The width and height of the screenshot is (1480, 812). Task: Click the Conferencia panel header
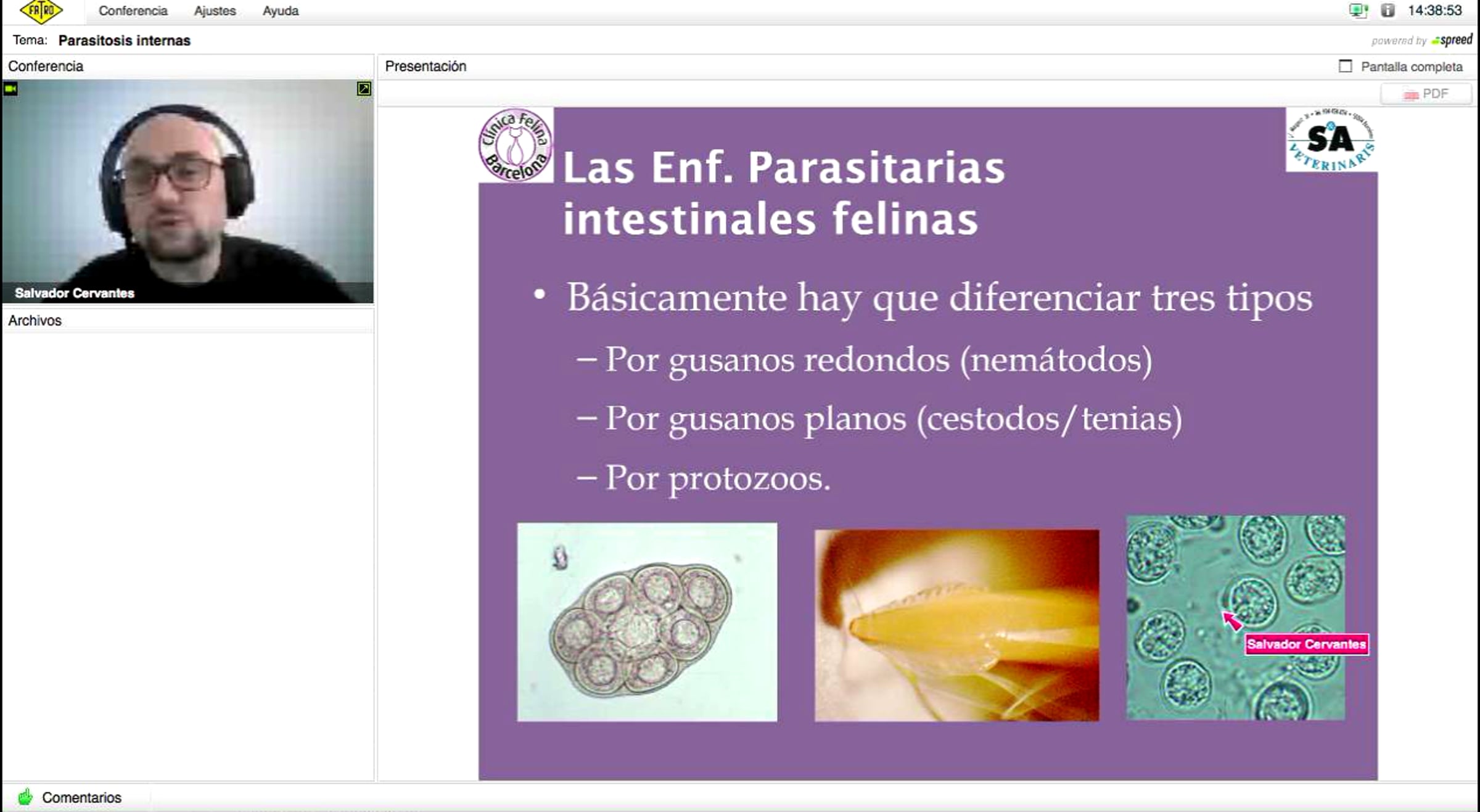coord(46,66)
